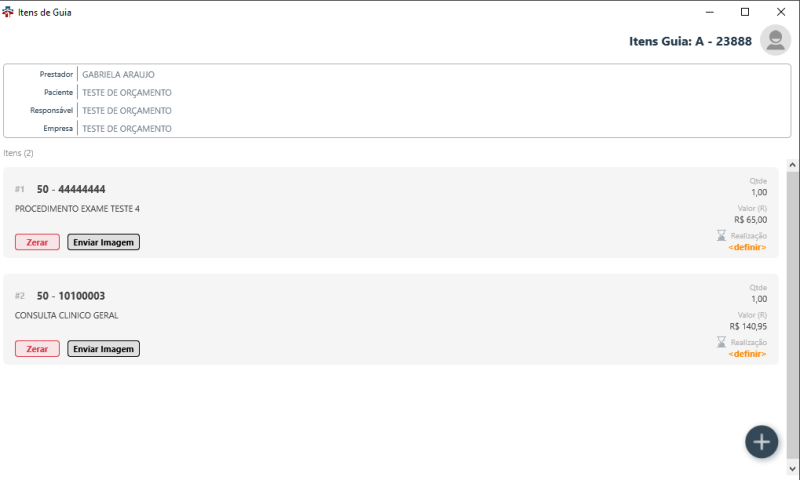Click the hourglass icon on item #2
Image resolution: width=800 pixels, height=480 pixels.
point(721,342)
